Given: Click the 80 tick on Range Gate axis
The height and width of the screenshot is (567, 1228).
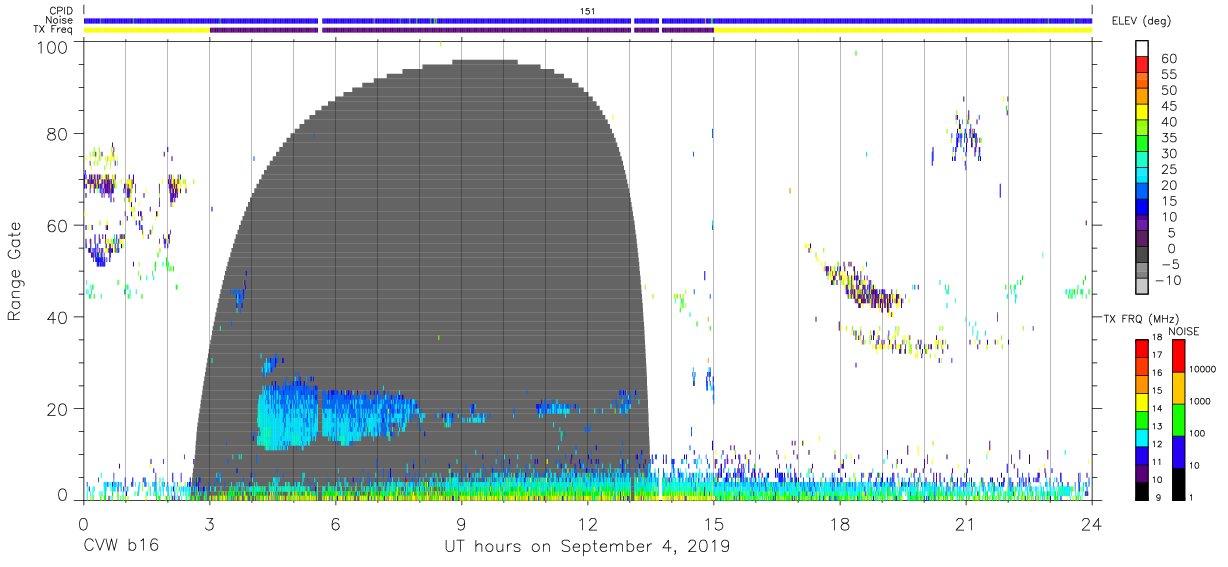Looking at the screenshot, I should [x=59, y=134].
